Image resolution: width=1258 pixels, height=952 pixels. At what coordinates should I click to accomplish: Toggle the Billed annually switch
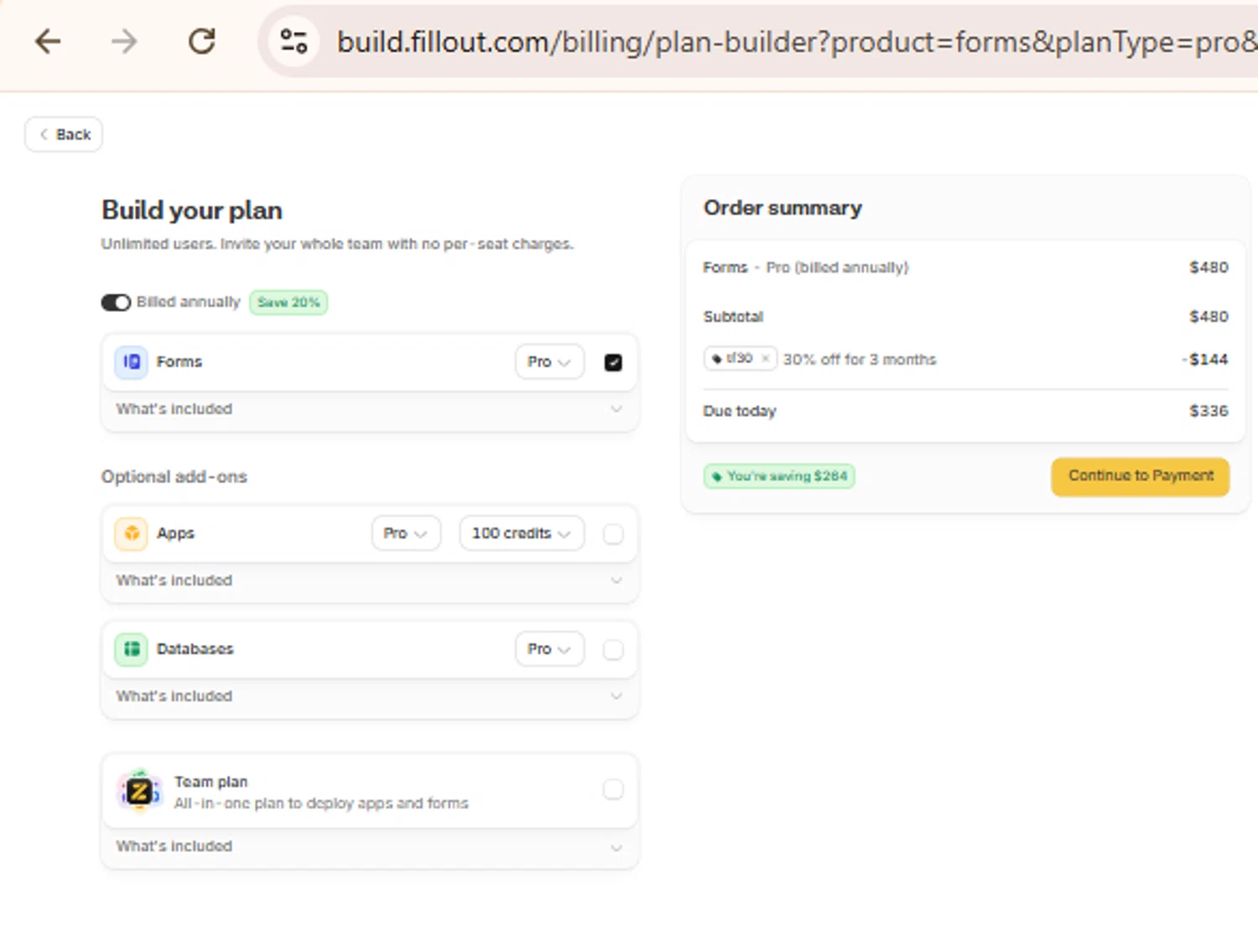[x=116, y=302]
